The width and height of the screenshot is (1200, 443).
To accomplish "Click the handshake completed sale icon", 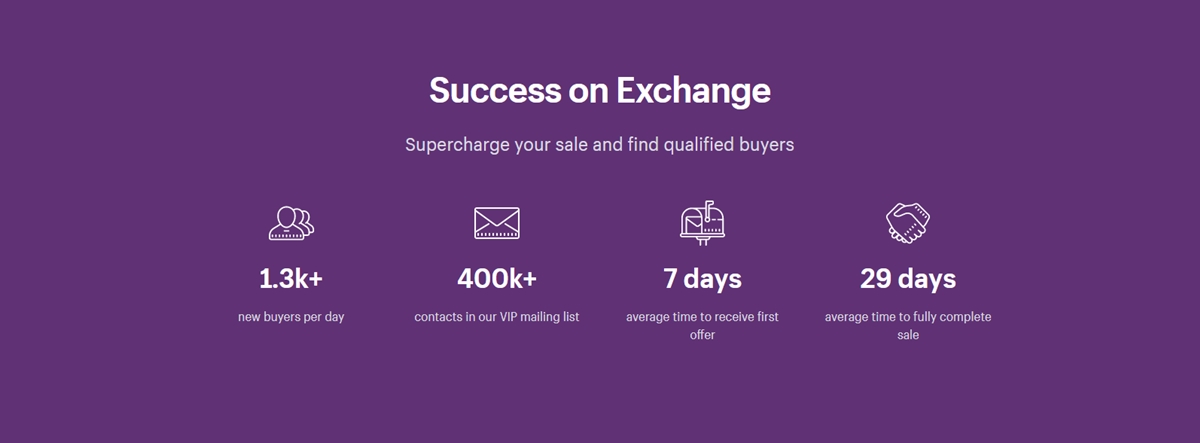I will 908,222.
